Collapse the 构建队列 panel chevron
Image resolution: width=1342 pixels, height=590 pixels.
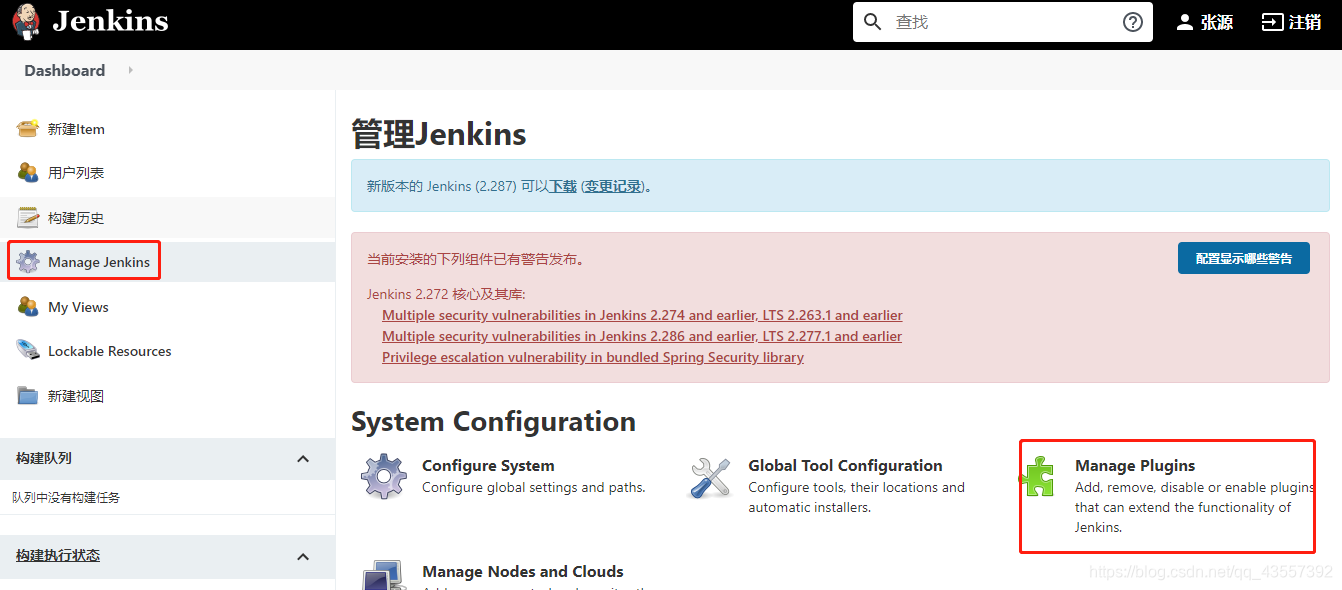pyautogui.click(x=304, y=458)
